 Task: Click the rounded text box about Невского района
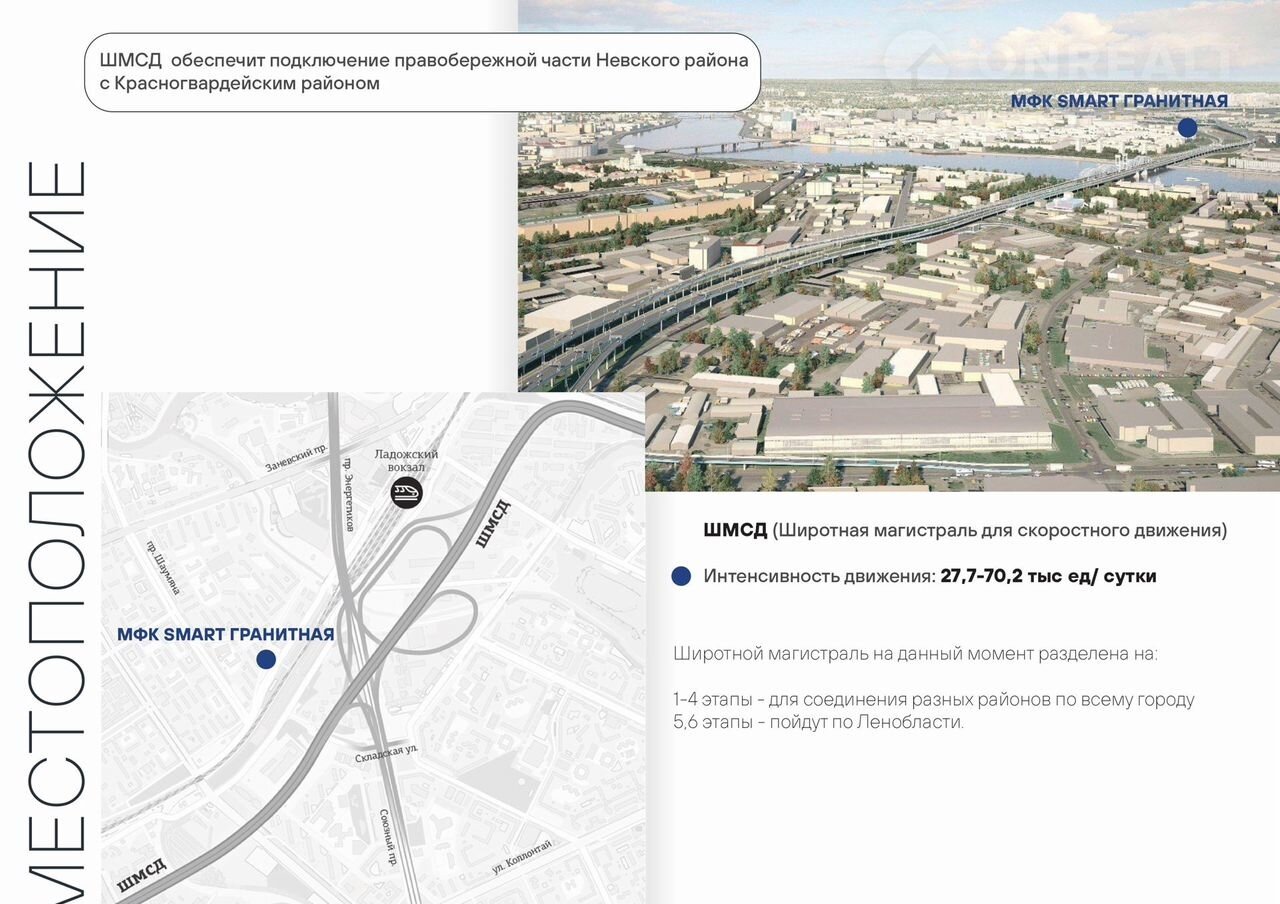coord(422,72)
